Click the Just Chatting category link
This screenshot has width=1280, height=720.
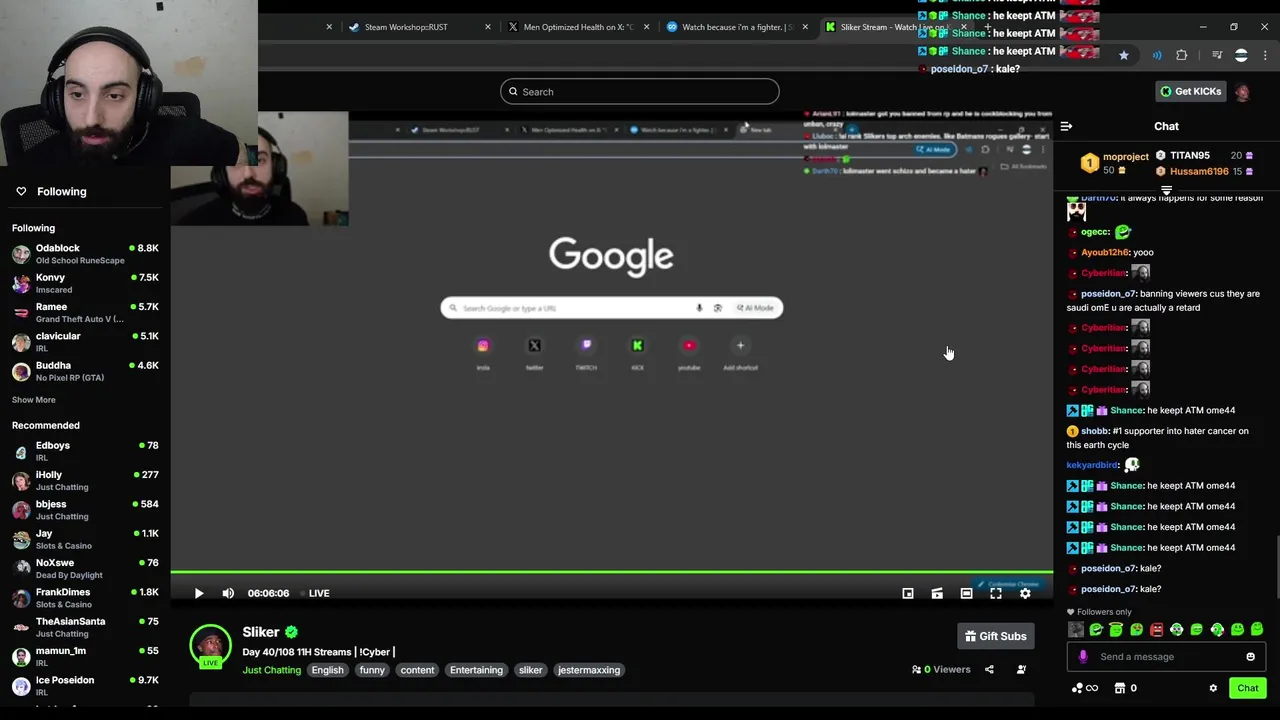point(271,670)
